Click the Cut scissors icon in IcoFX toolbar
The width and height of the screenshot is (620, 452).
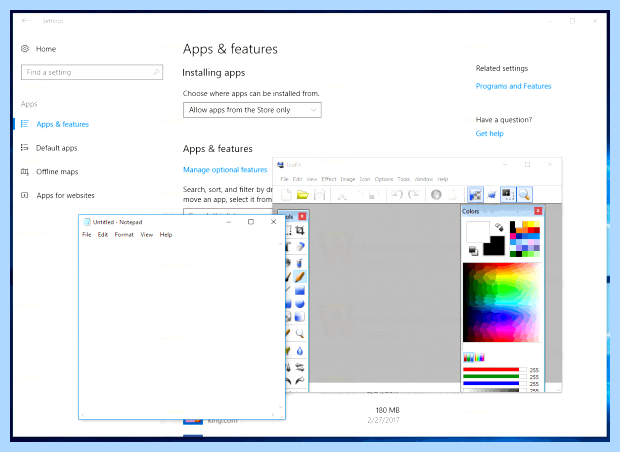point(342,195)
